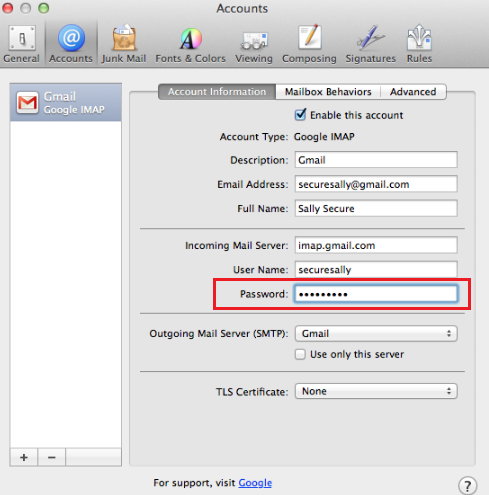Switch to Mailbox Behaviors tab
The width and height of the screenshot is (489, 495).
point(328,92)
